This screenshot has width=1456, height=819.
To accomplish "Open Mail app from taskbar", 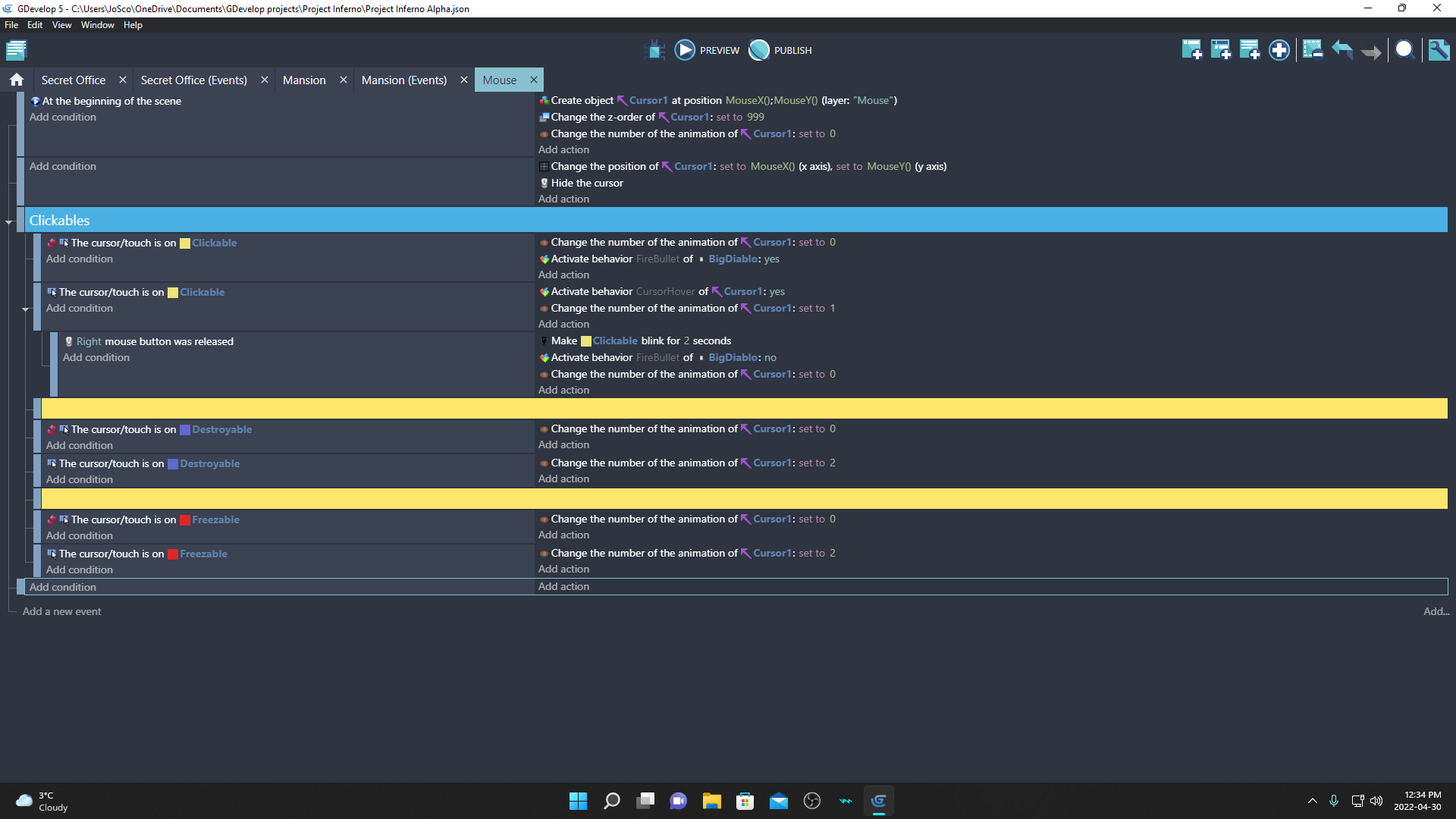I will tap(778, 801).
